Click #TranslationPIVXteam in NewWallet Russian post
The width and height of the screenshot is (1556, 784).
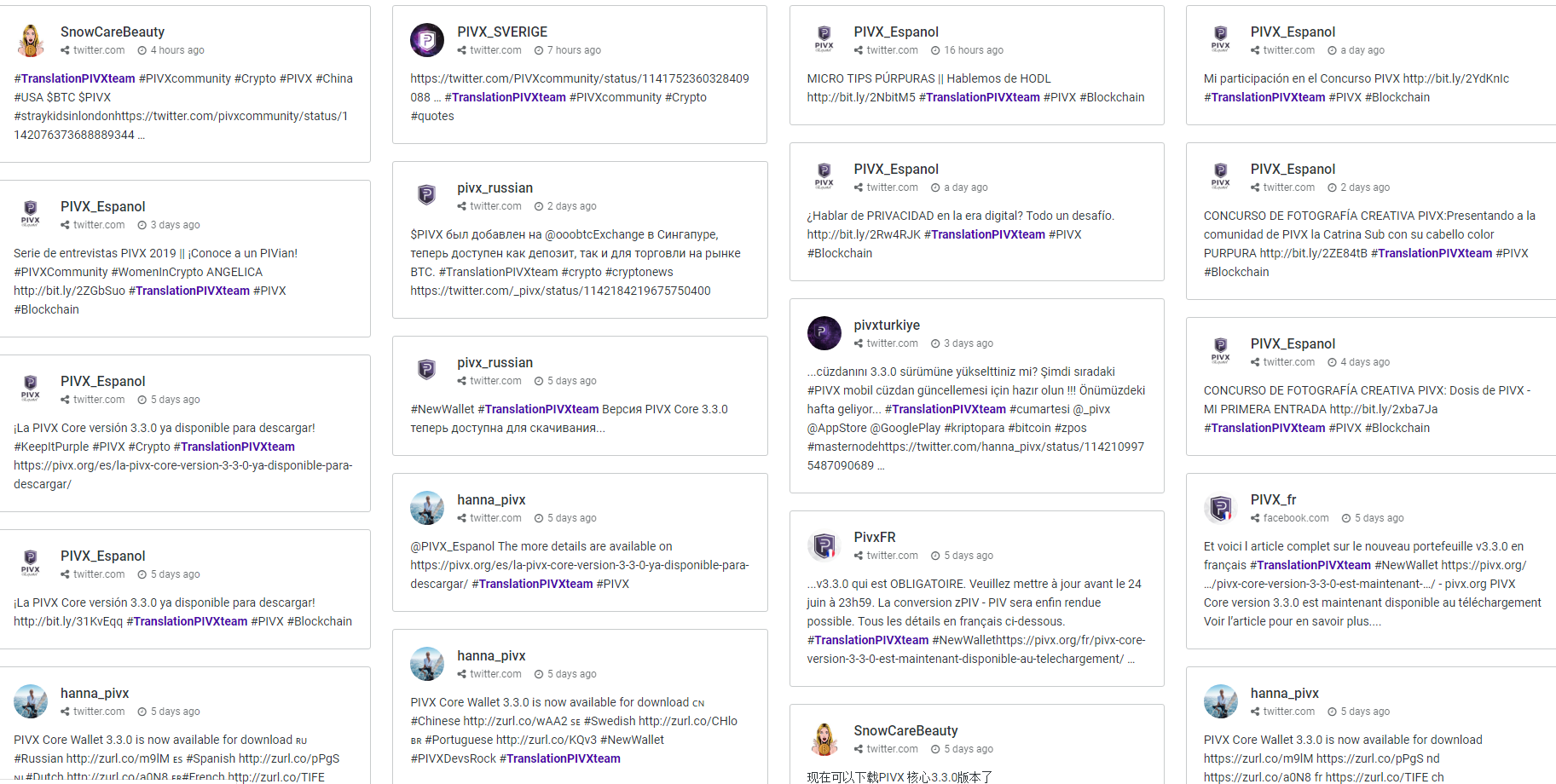click(x=538, y=409)
